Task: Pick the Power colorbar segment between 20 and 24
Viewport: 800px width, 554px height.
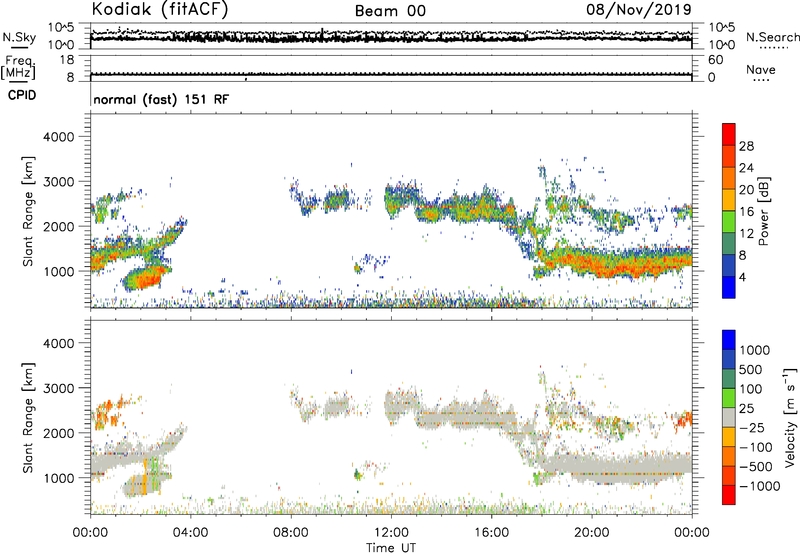Action: 729,179
